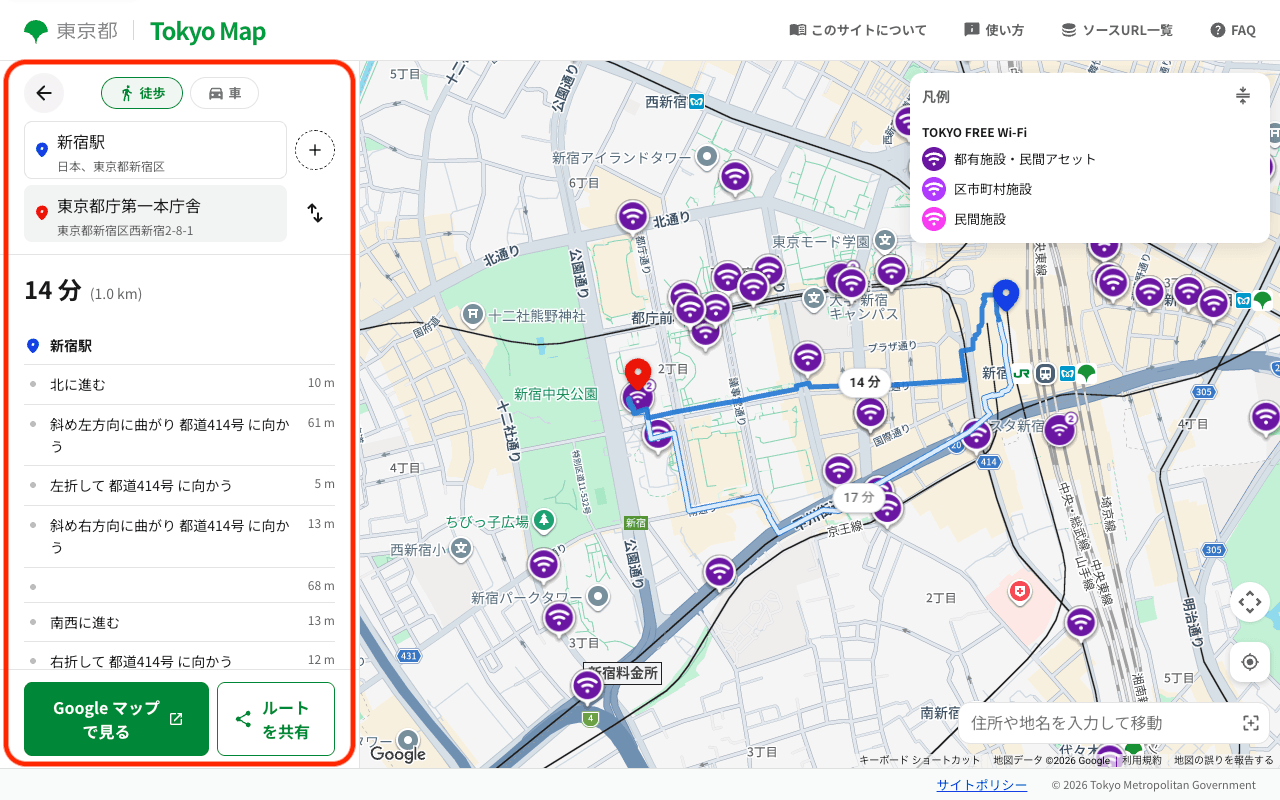Image resolution: width=1280 pixels, height=800 pixels.
Task: Open the 使い方 guide
Action: point(994,30)
